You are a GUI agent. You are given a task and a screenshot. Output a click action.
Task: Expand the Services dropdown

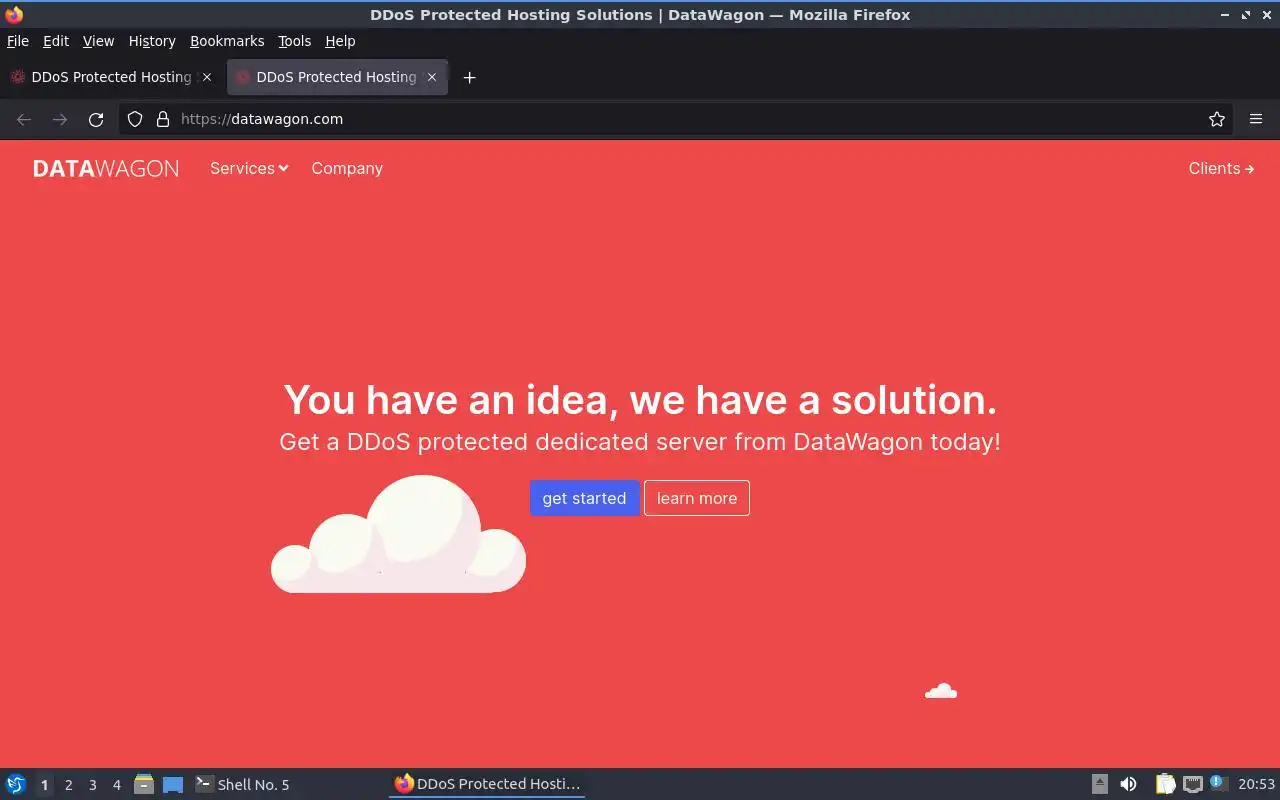click(x=249, y=168)
